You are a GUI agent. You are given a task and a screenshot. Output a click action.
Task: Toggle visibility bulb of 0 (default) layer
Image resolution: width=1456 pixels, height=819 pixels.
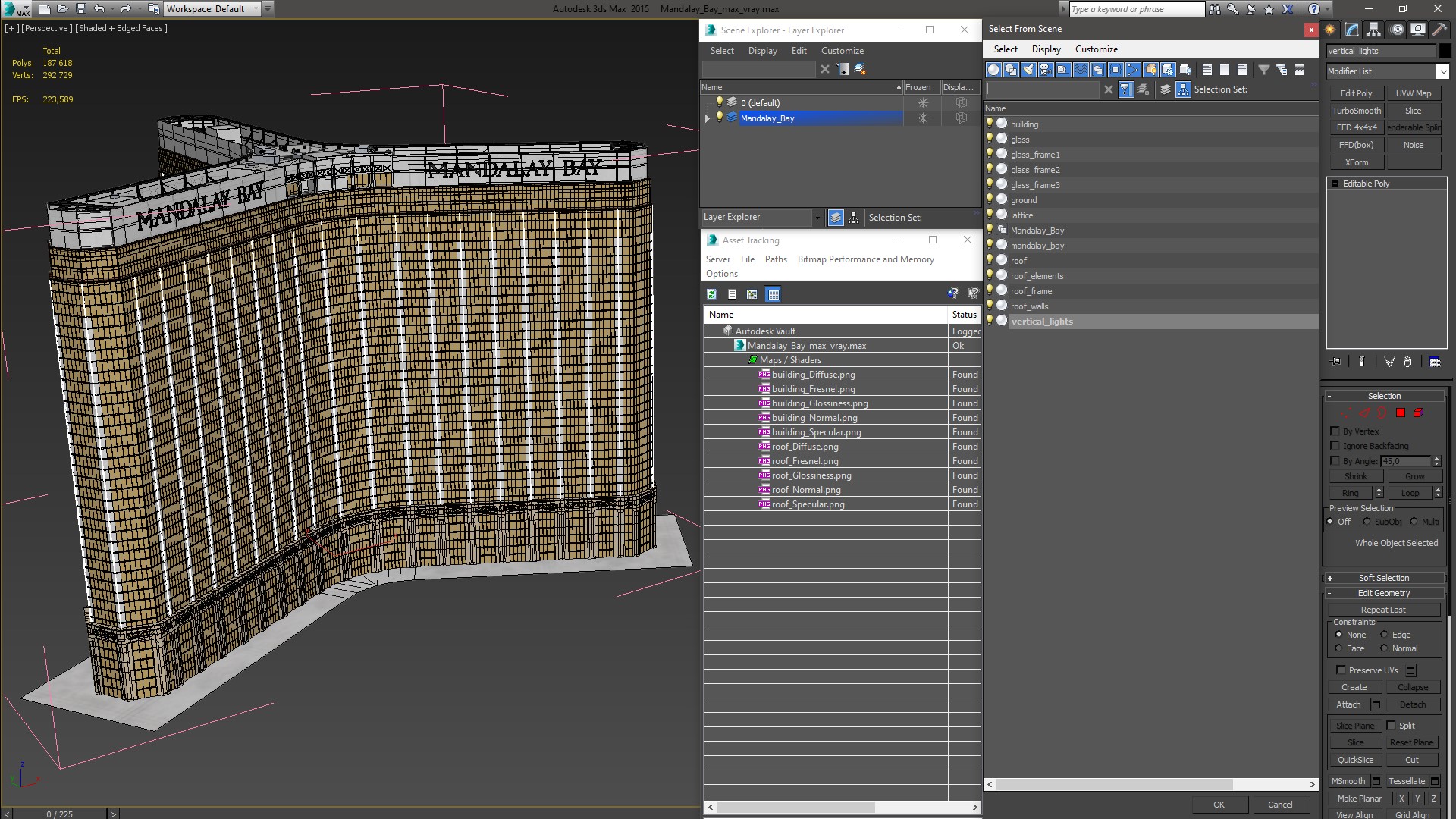(720, 102)
